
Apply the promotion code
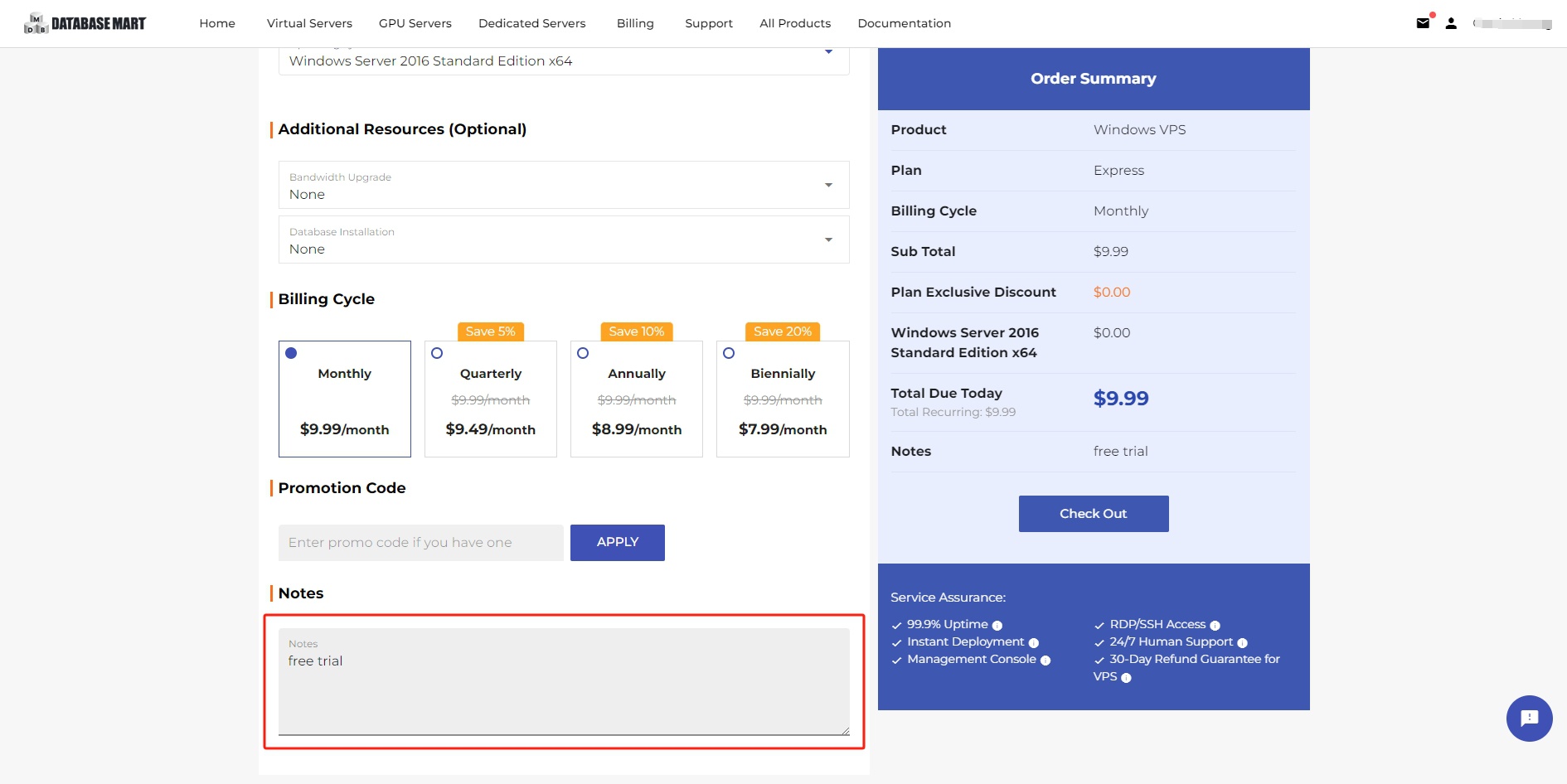point(617,542)
